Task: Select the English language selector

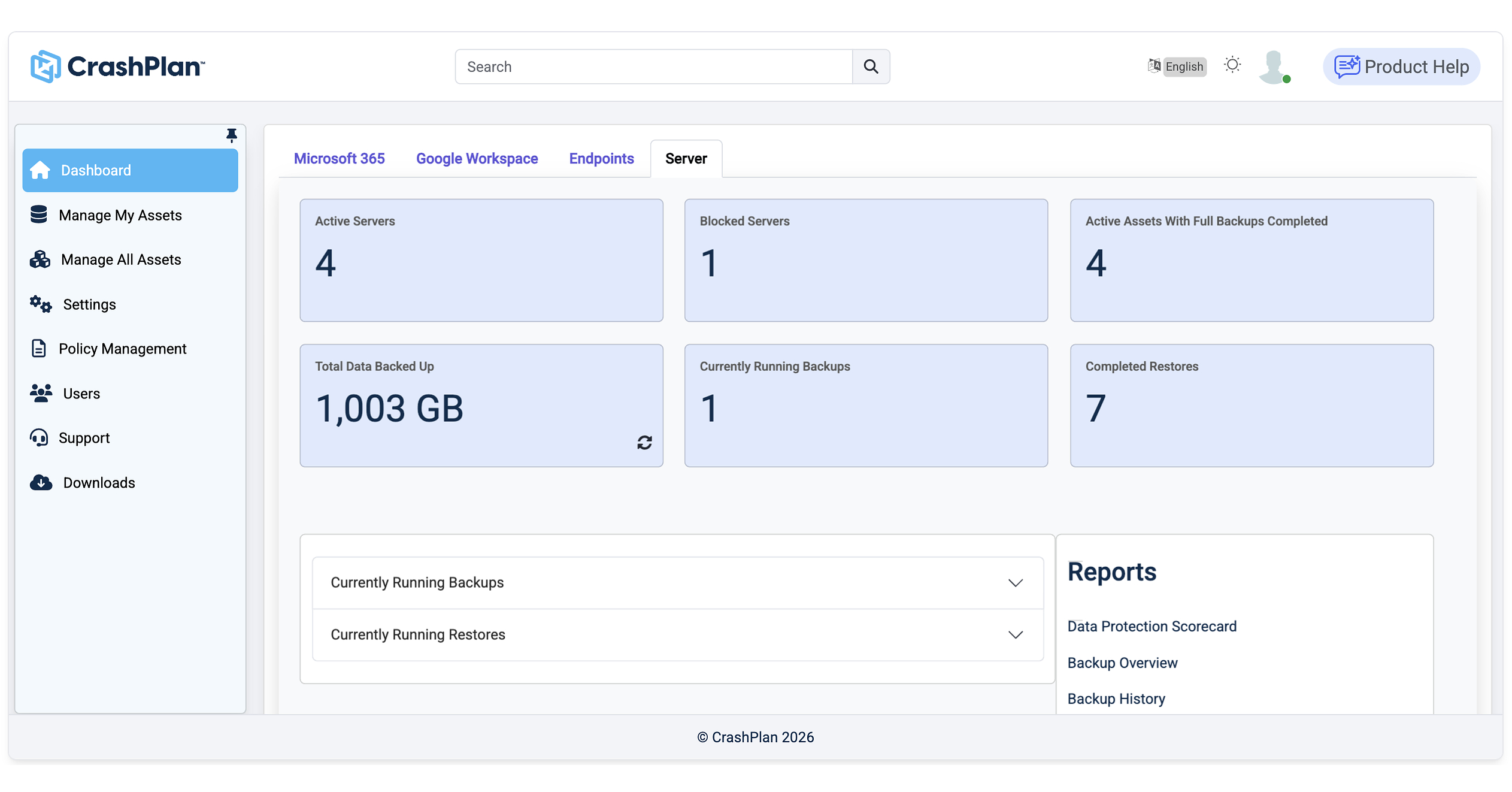Action: pyautogui.click(x=1184, y=66)
